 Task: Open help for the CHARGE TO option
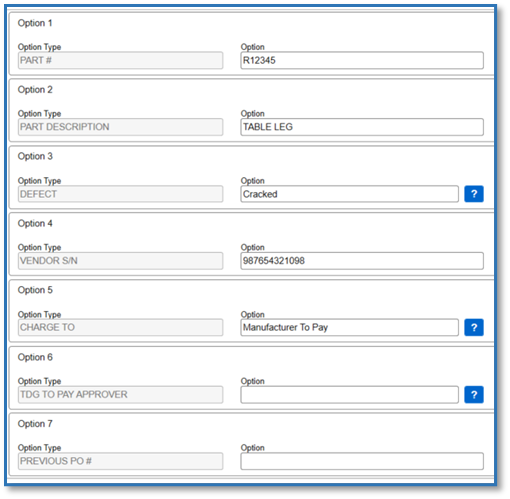click(x=474, y=328)
